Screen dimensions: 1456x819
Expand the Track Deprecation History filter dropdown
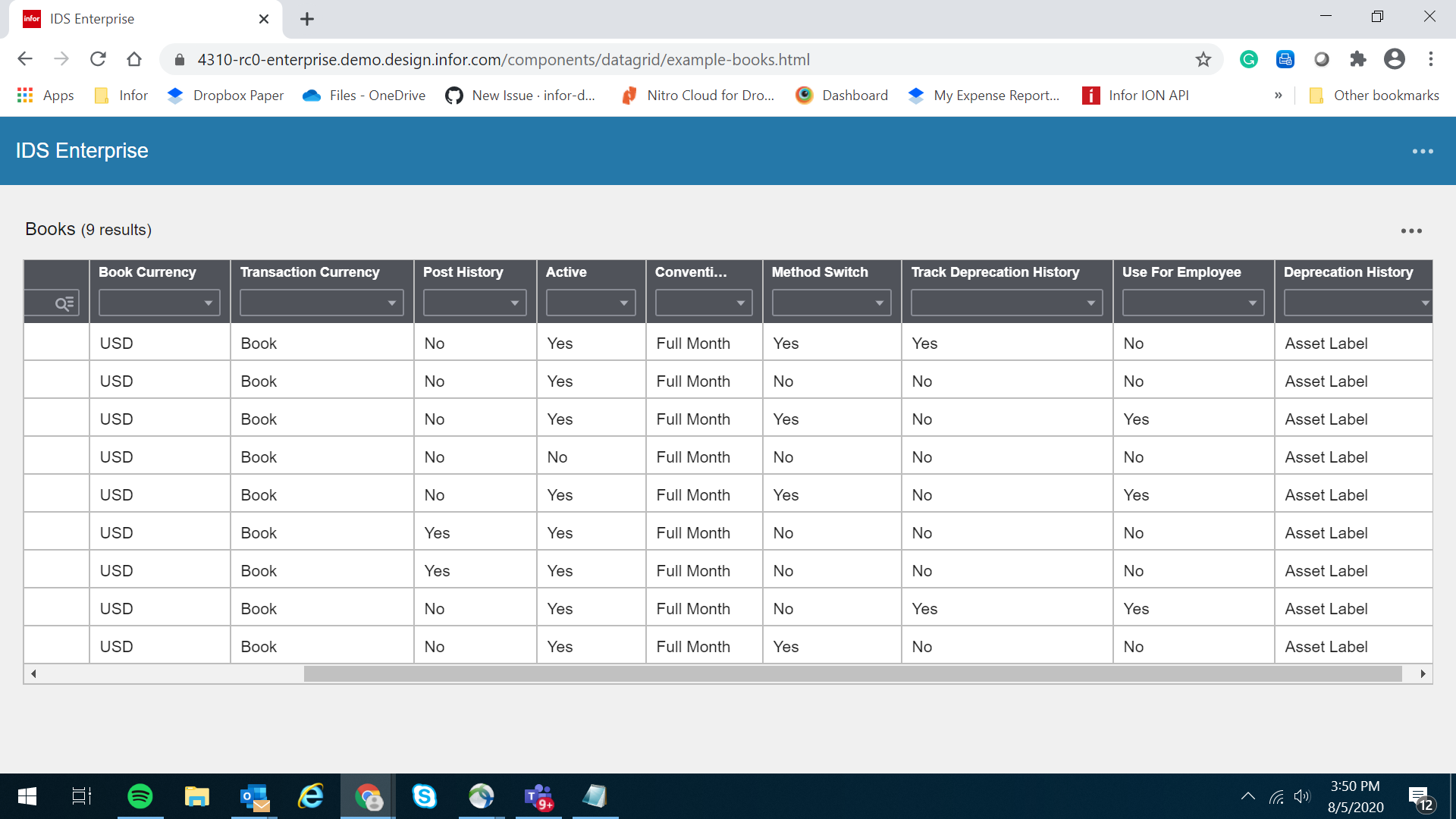coord(1006,303)
